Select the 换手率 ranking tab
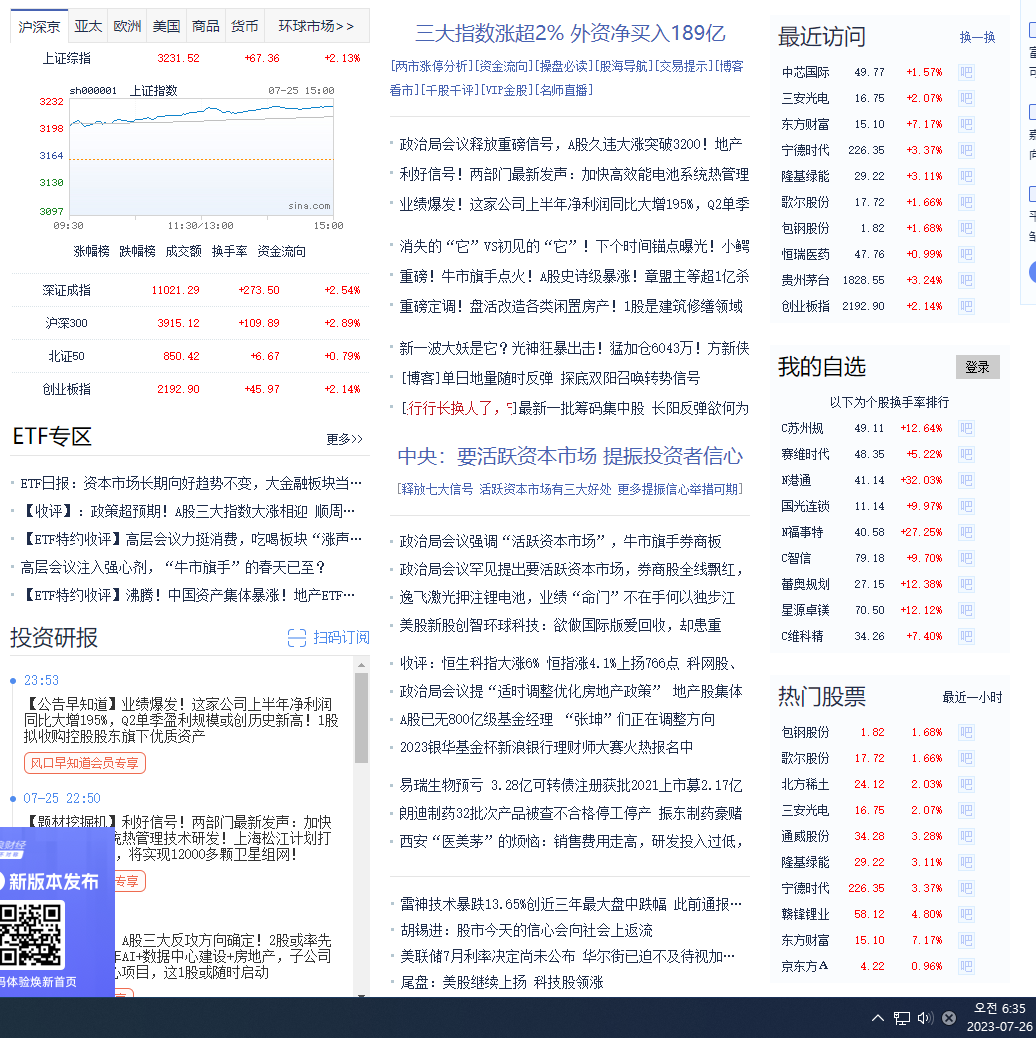Viewport: 1036px width, 1038px height. [229, 252]
